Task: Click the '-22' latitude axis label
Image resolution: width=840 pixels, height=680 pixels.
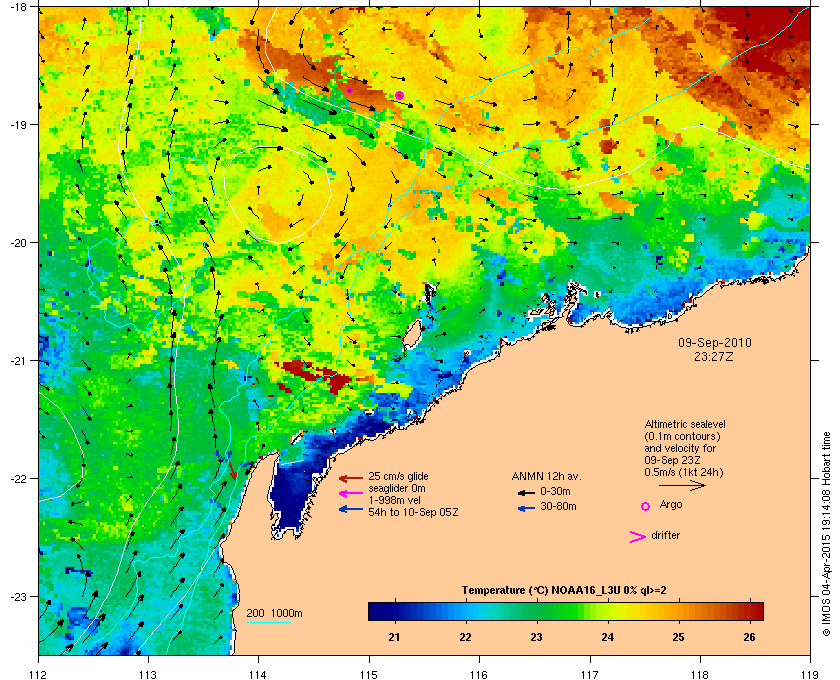Action: tap(17, 479)
